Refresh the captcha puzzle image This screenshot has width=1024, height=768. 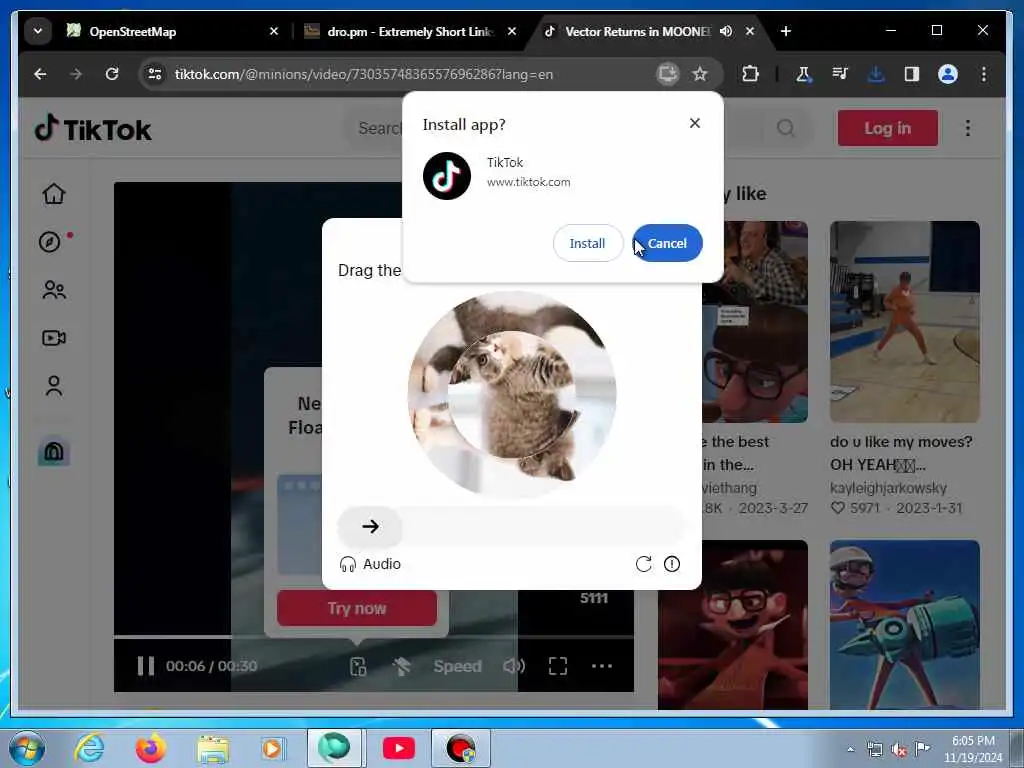(x=643, y=564)
